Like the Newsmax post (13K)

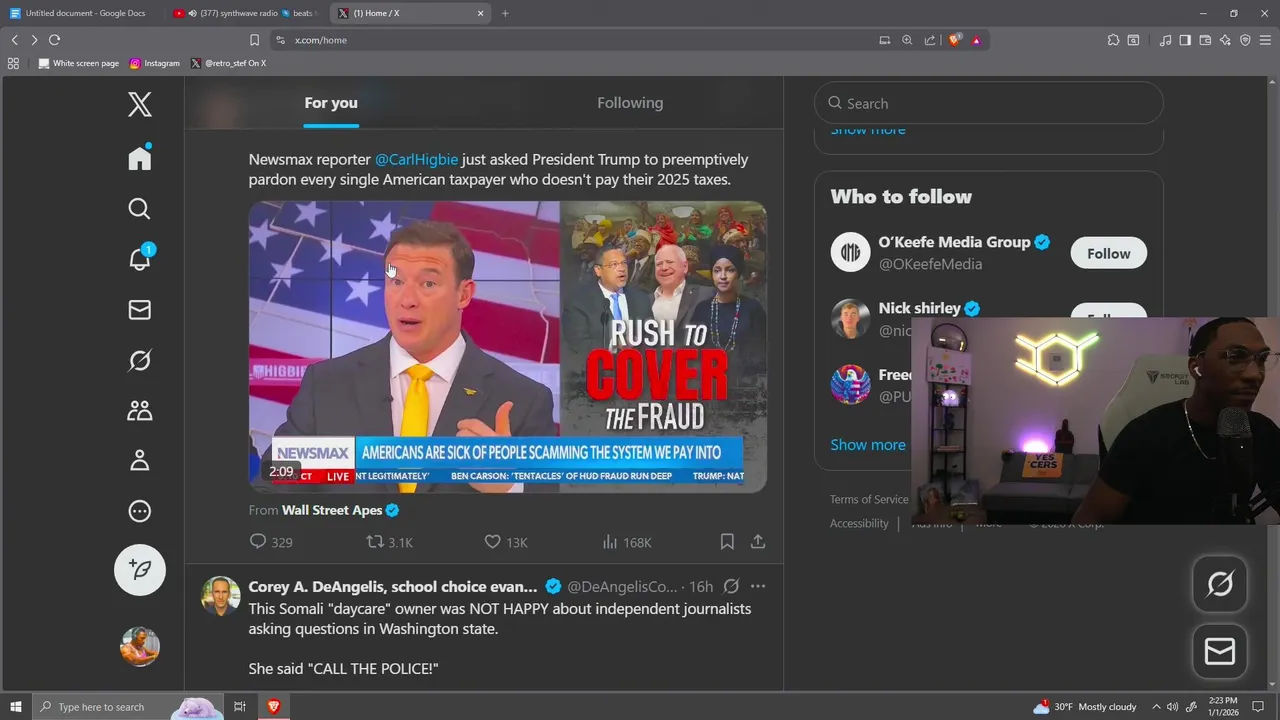[505, 542]
